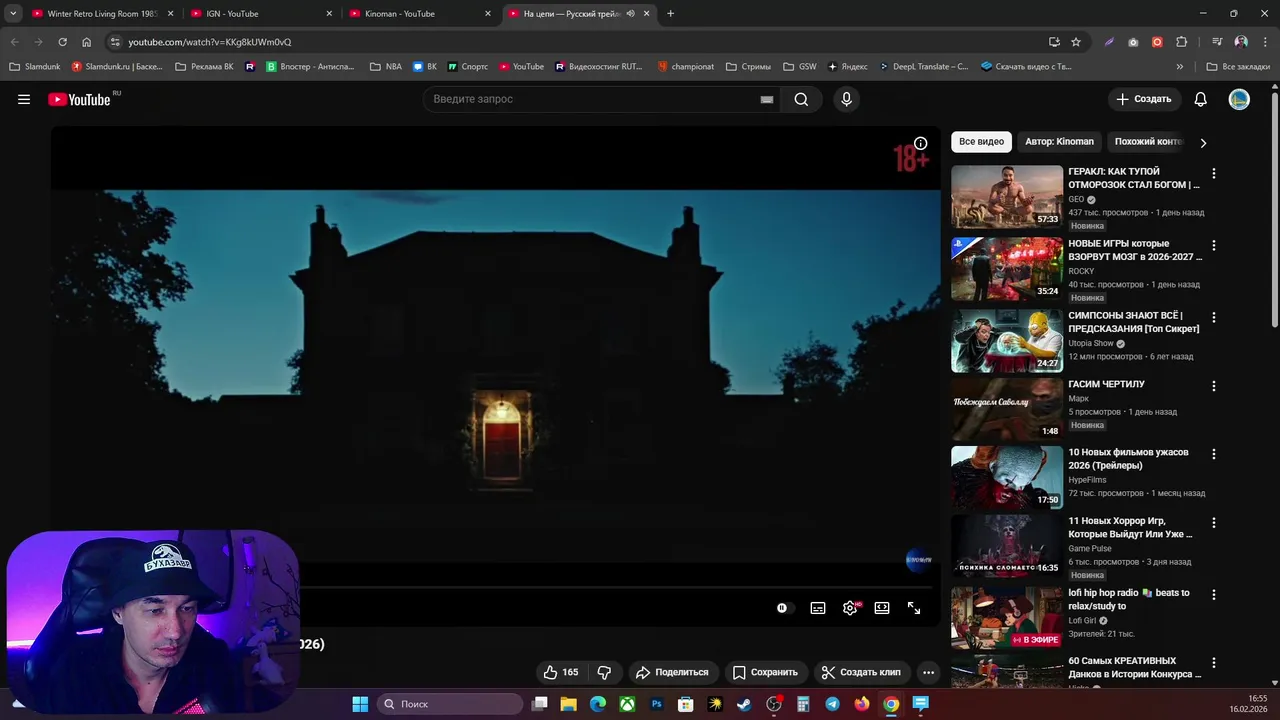Open options for lofi hip hop radio

pyautogui.click(x=1214, y=594)
